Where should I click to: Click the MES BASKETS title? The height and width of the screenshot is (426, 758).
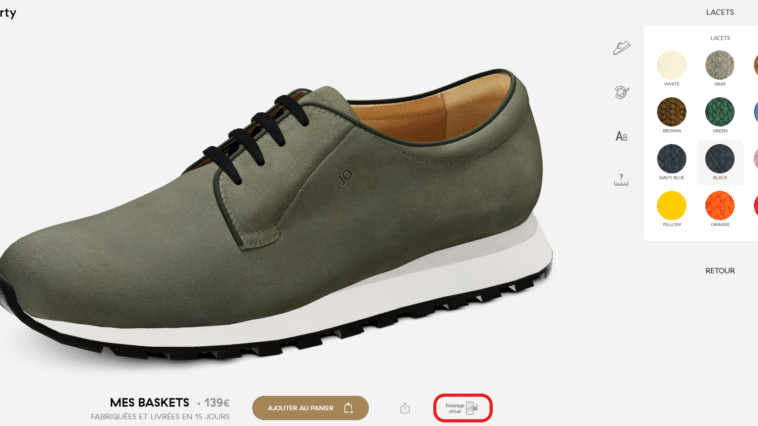(149, 402)
